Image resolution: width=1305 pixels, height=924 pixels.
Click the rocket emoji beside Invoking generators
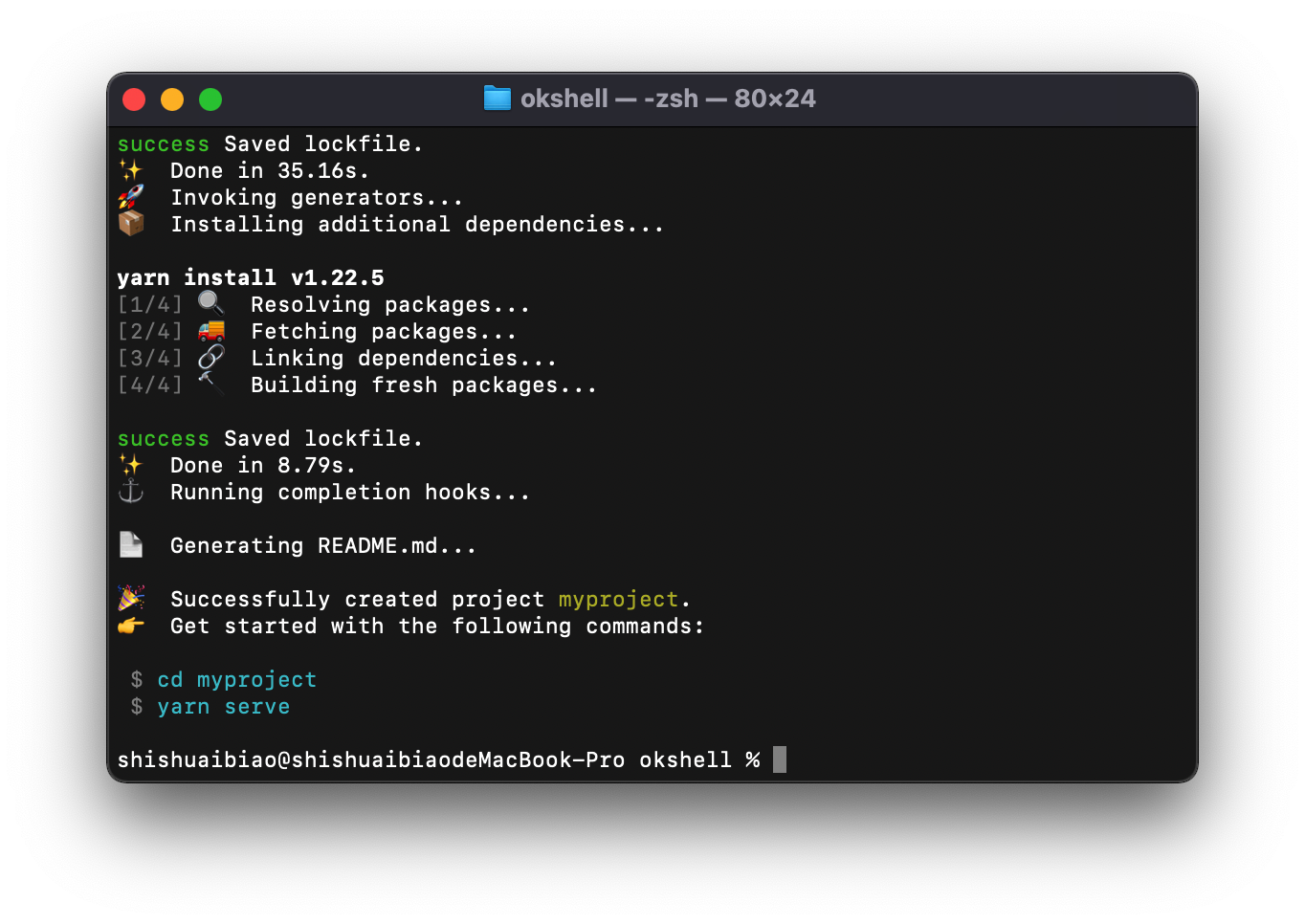[x=130, y=197]
